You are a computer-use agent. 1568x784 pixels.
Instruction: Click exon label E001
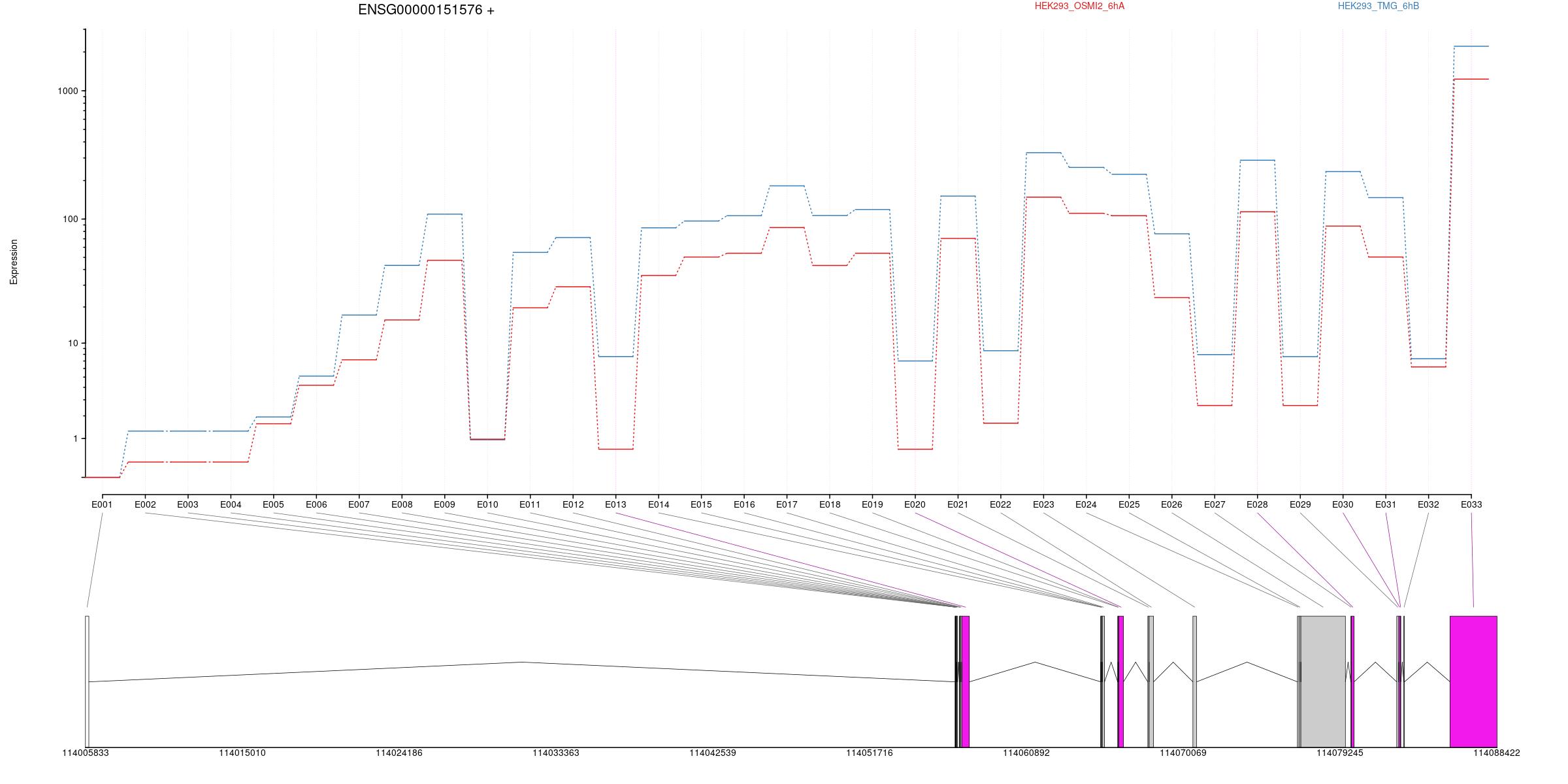tap(102, 504)
